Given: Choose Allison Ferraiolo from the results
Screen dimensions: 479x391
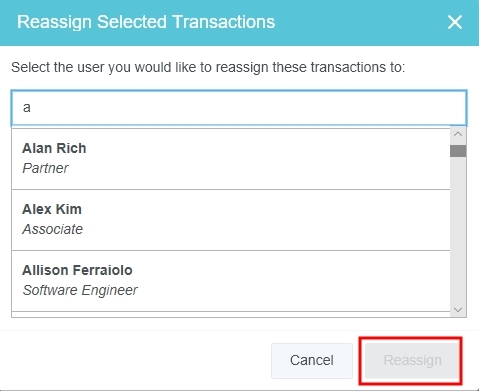Looking at the screenshot, I should 231,281.
